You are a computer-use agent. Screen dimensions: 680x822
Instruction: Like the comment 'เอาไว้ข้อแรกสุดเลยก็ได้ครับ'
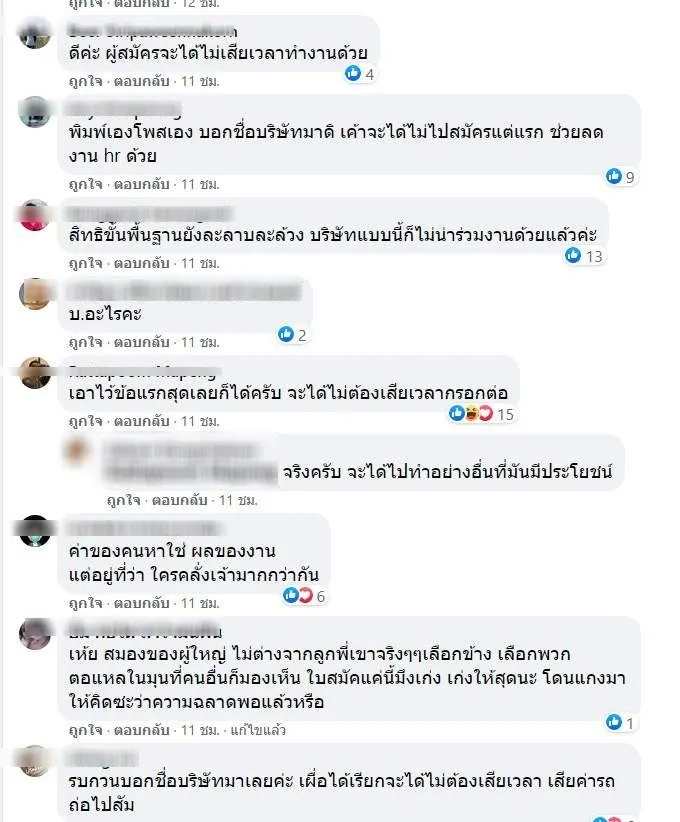(85, 421)
